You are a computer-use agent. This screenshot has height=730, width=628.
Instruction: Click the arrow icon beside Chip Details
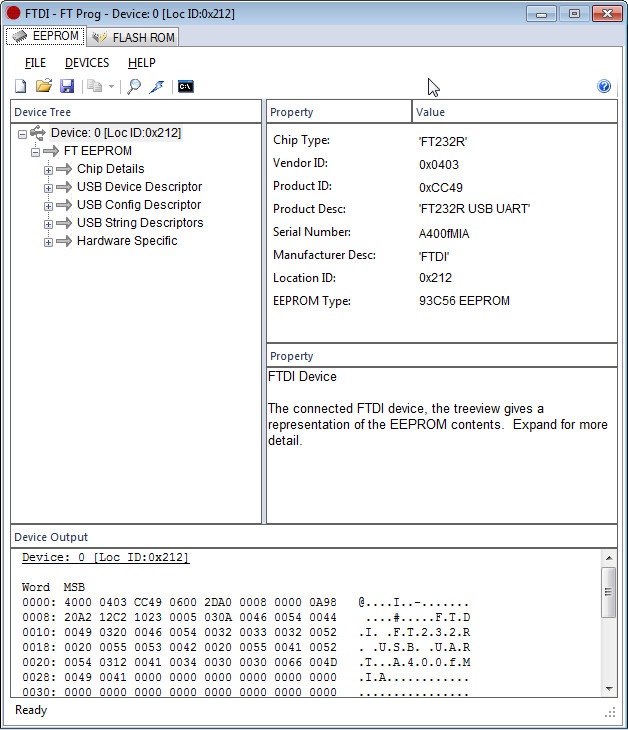tap(64, 169)
